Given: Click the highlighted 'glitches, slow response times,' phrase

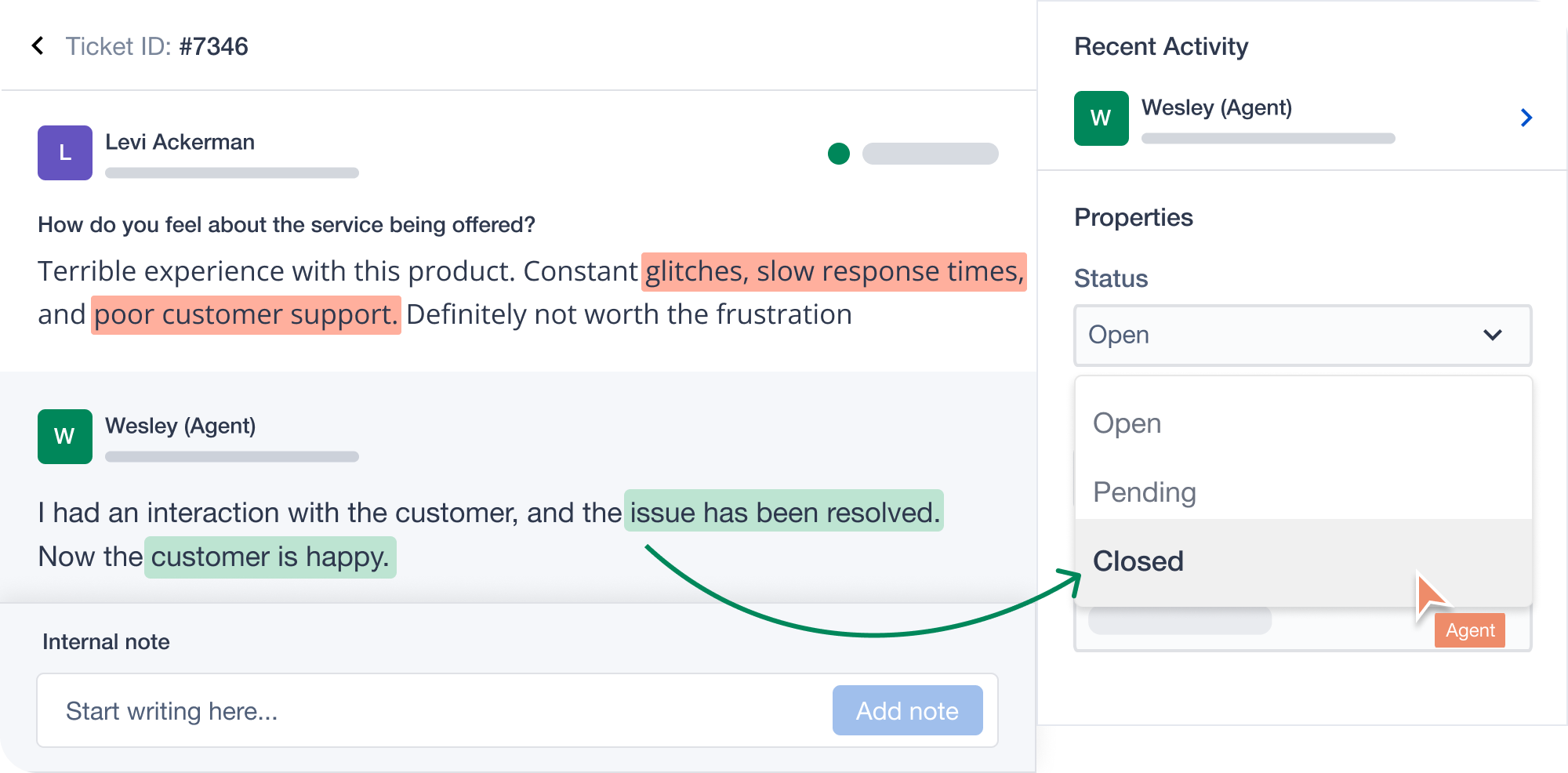Looking at the screenshot, I should (x=834, y=271).
